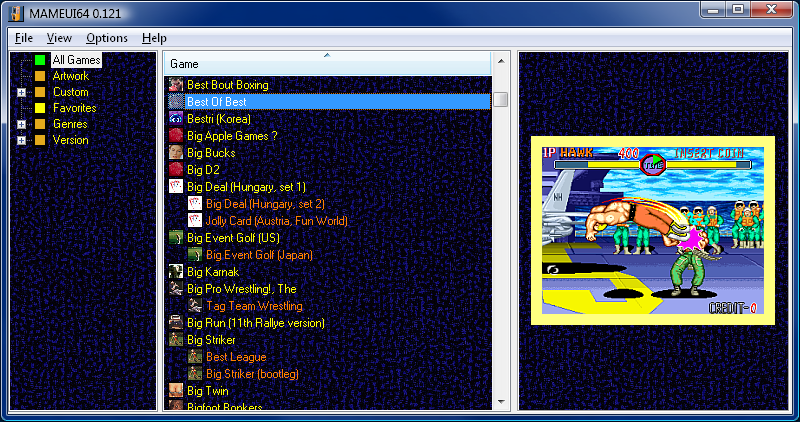Click the Big Apple Games icon
Image resolution: width=800 pixels, height=422 pixels.
point(176,136)
